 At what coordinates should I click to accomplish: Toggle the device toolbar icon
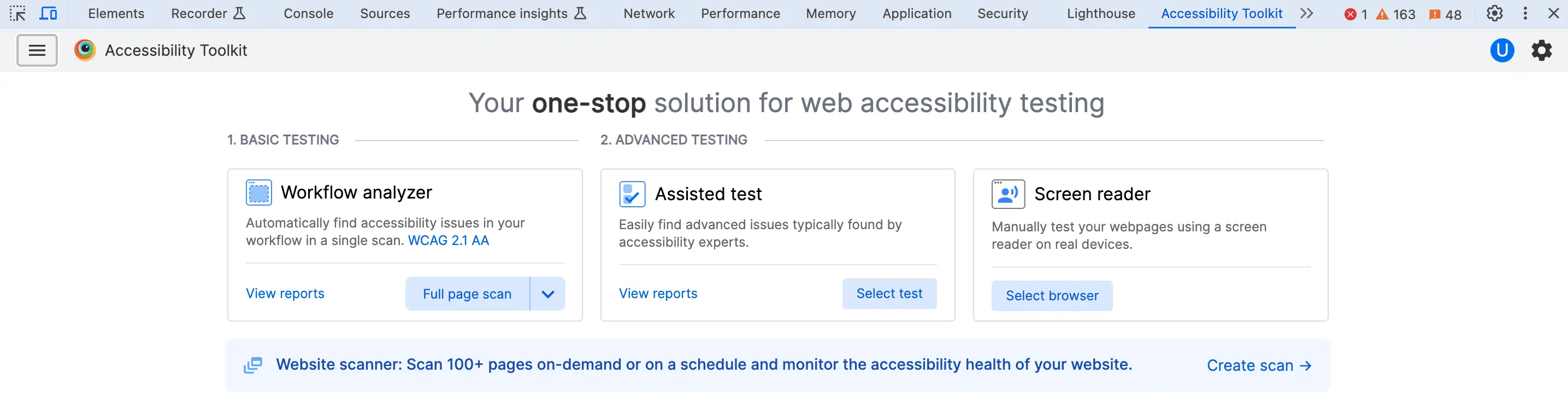pyautogui.click(x=48, y=13)
